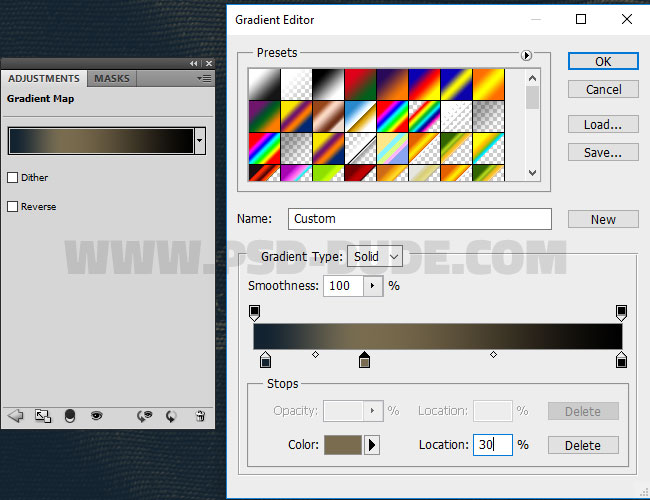Open the gradient picker dropdown arrow
The height and width of the screenshot is (500, 650).
click(x=200, y=141)
